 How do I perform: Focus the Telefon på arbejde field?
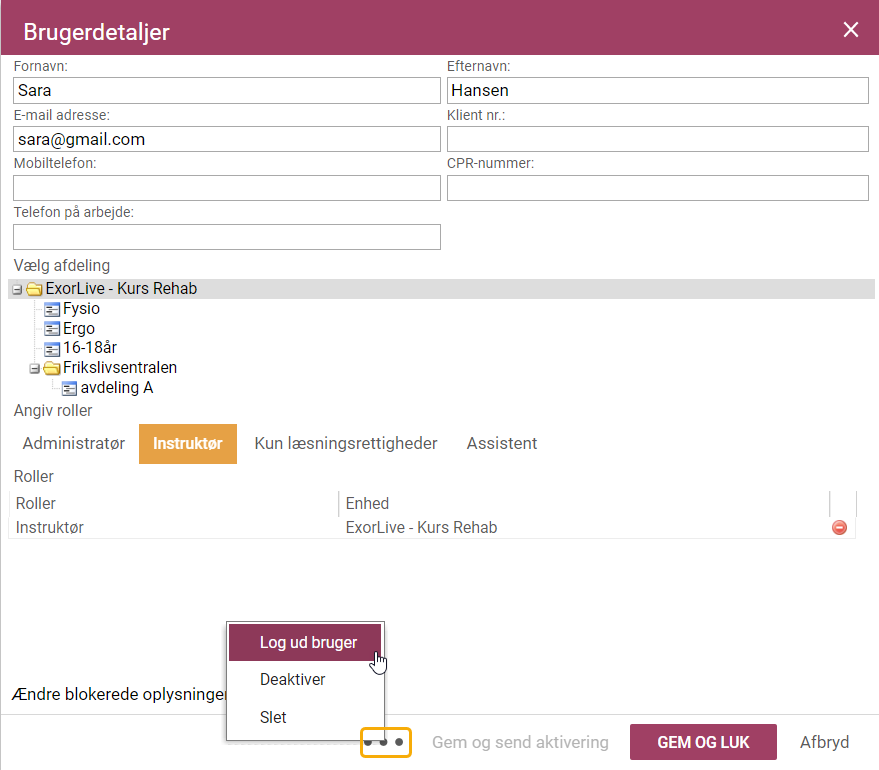pyautogui.click(x=226, y=237)
